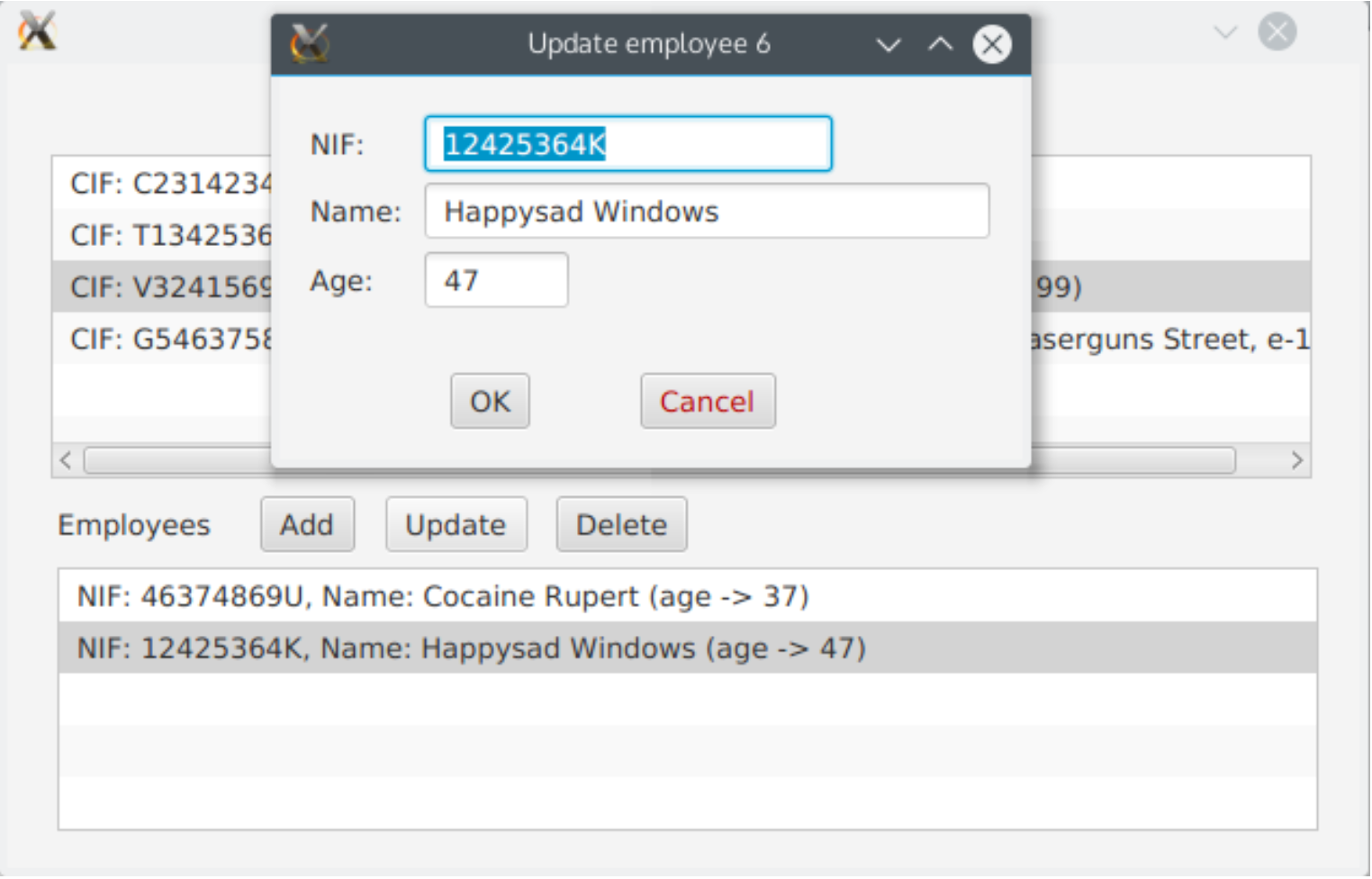
Task: Click main window's down chevron button
Action: click(1224, 32)
